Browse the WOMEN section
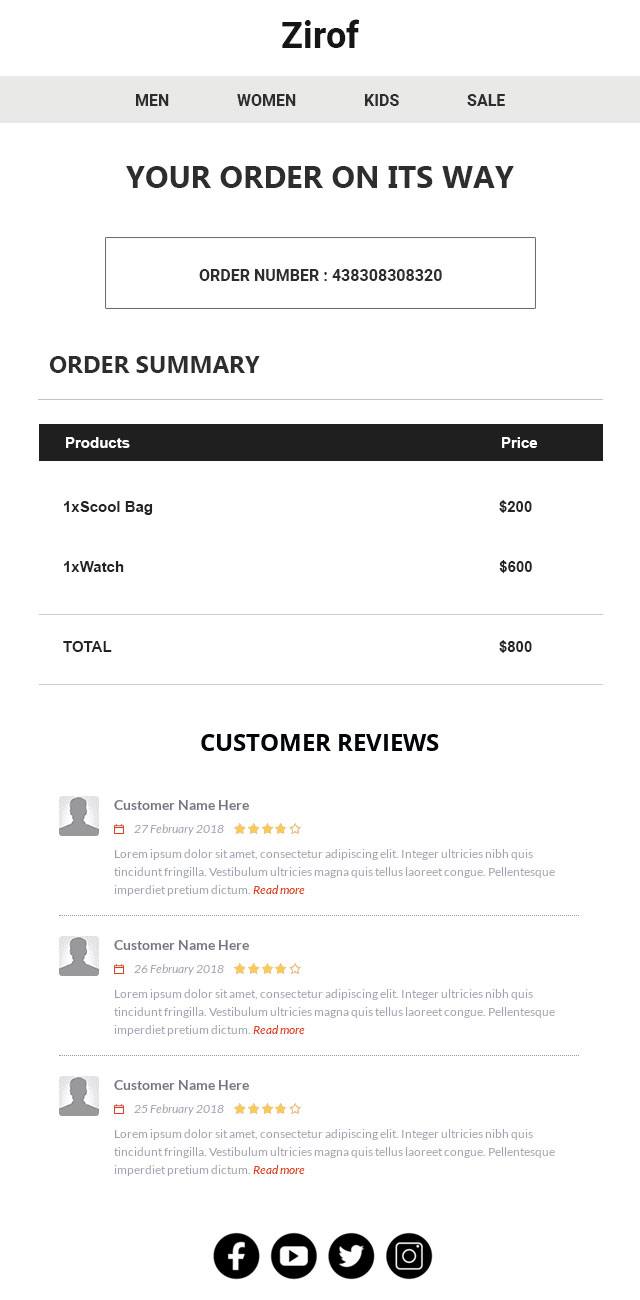The image size is (640, 1300). click(x=266, y=100)
